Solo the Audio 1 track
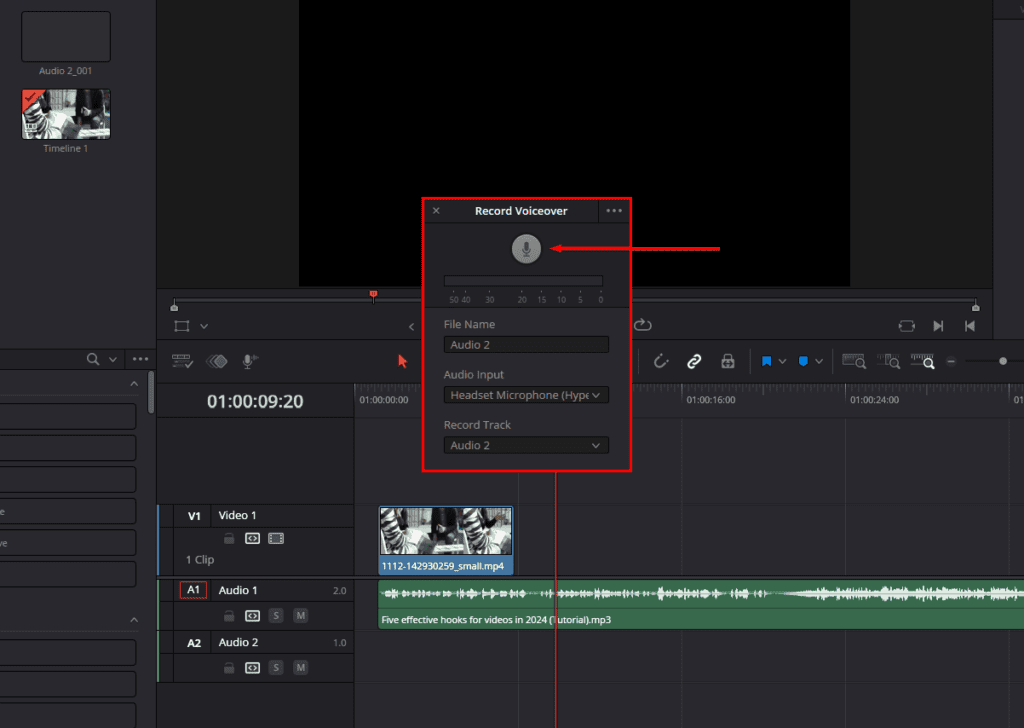Image resolution: width=1024 pixels, height=728 pixels. tap(276, 616)
